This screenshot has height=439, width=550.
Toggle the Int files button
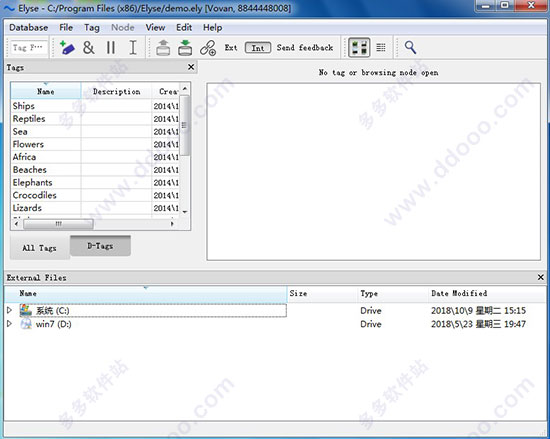tap(258, 48)
